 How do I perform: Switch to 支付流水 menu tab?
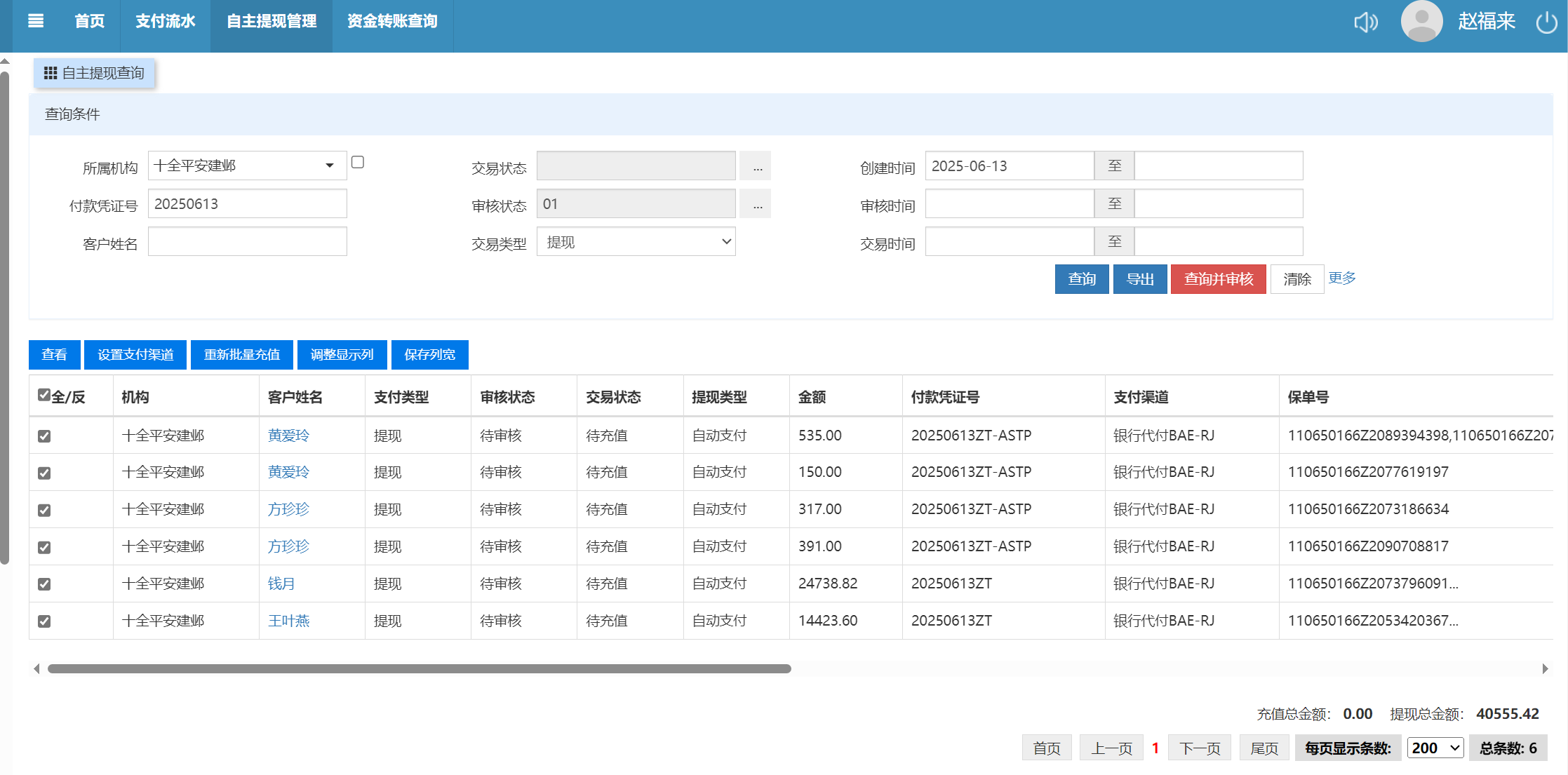166,21
